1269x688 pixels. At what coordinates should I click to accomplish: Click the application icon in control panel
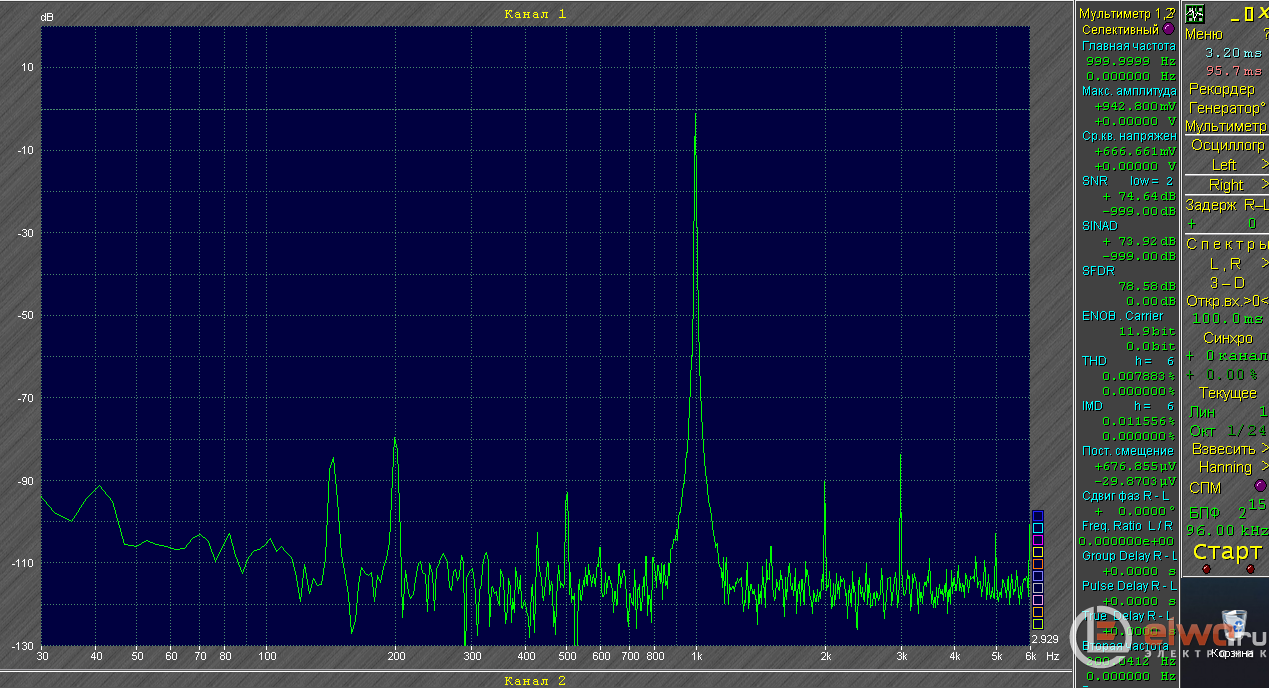(1194, 14)
